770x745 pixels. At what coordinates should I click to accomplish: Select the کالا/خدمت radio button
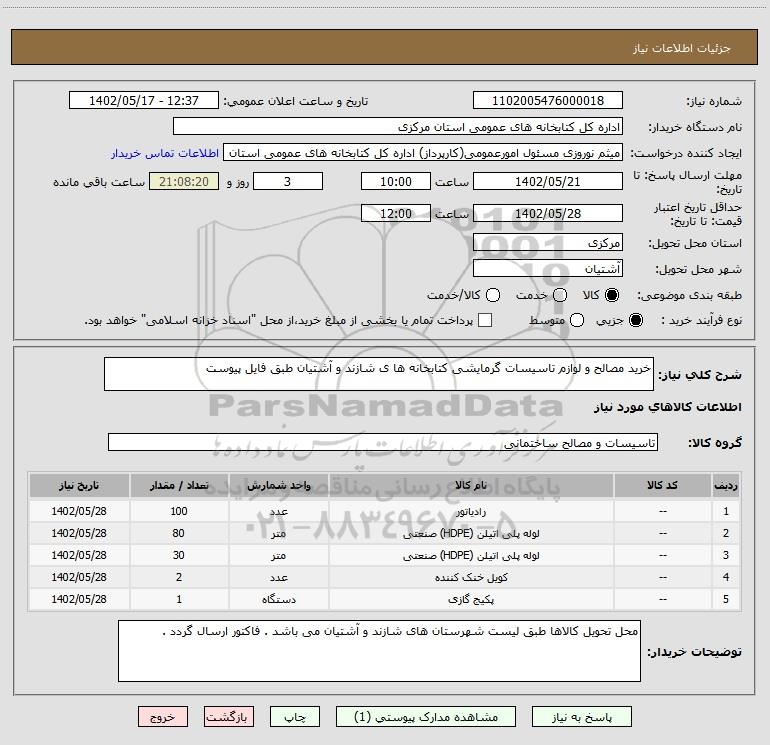point(493,295)
